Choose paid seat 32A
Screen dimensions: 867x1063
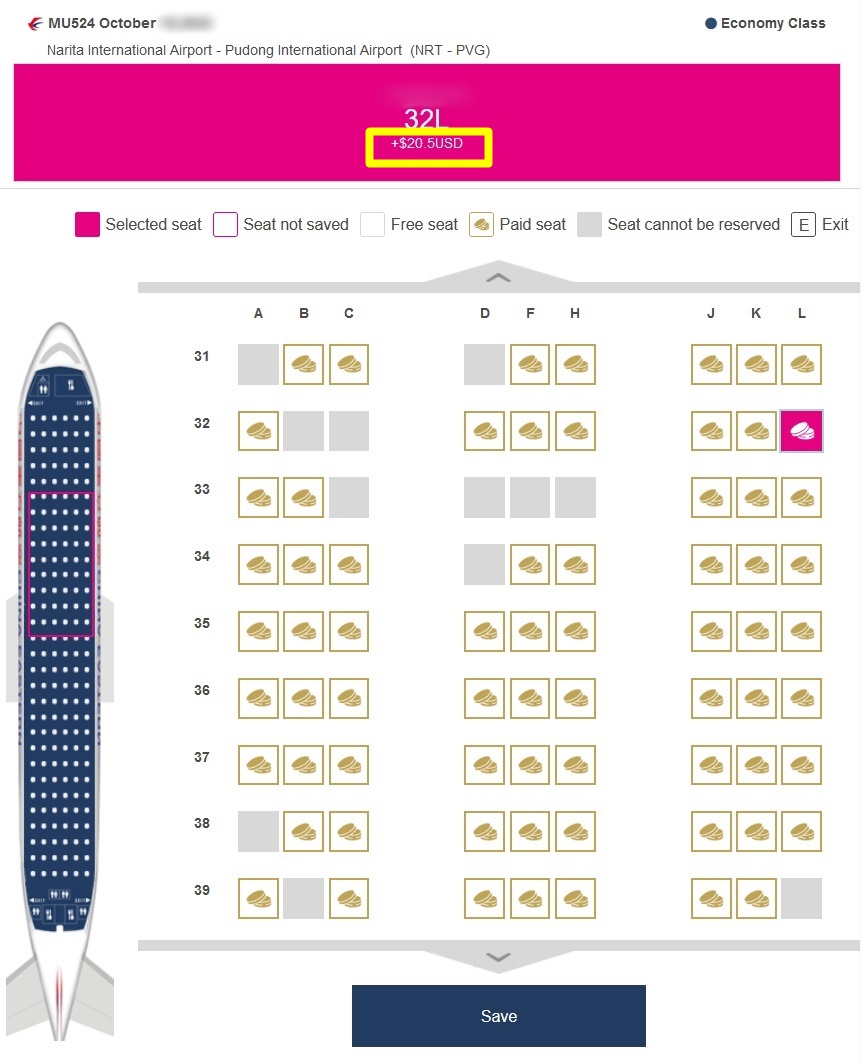pyautogui.click(x=258, y=431)
